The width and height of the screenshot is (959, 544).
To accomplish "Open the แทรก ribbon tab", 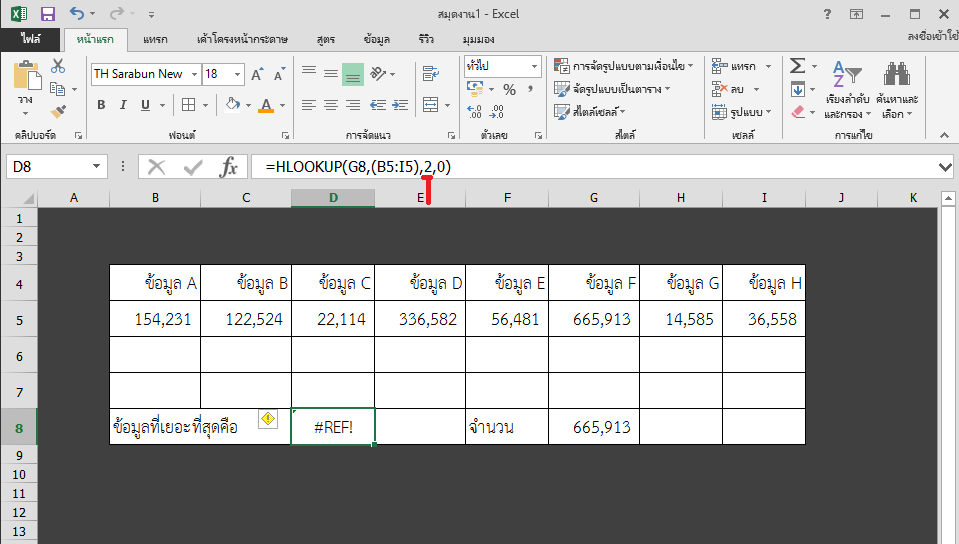I will [155, 40].
